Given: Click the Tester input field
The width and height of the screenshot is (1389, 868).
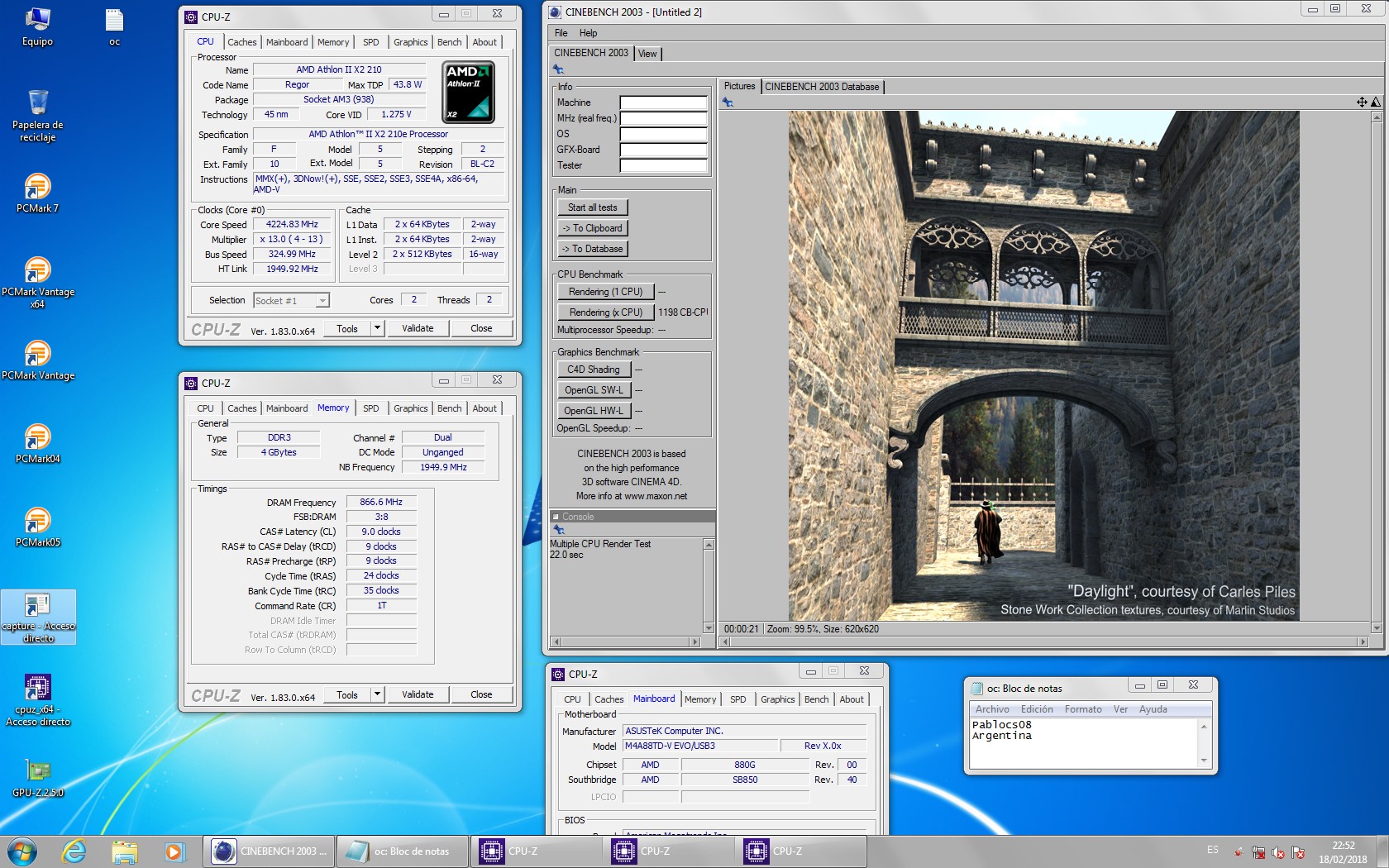Looking at the screenshot, I should pyautogui.click(x=664, y=165).
